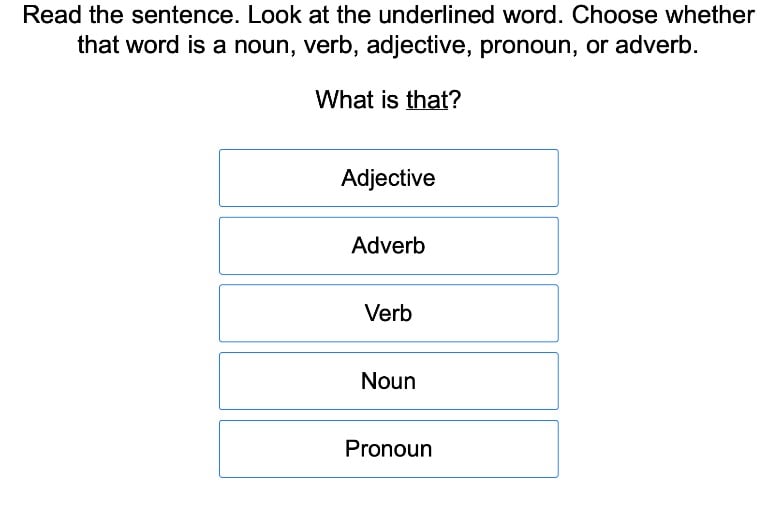Click "is" in the question sentence

coord(389,100)
